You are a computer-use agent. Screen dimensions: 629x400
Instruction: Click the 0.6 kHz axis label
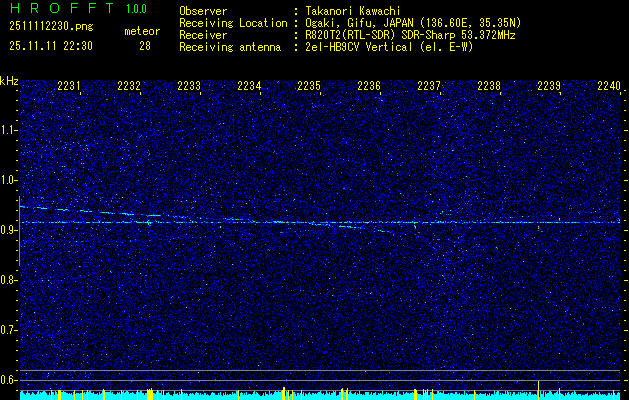tap(8, 380)
